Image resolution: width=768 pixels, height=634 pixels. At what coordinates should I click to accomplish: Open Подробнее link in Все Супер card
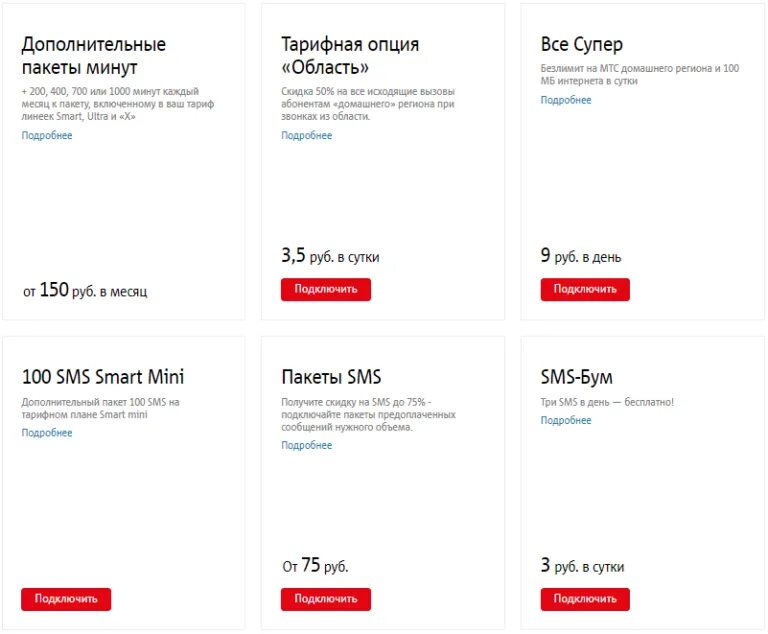[566, 100]
